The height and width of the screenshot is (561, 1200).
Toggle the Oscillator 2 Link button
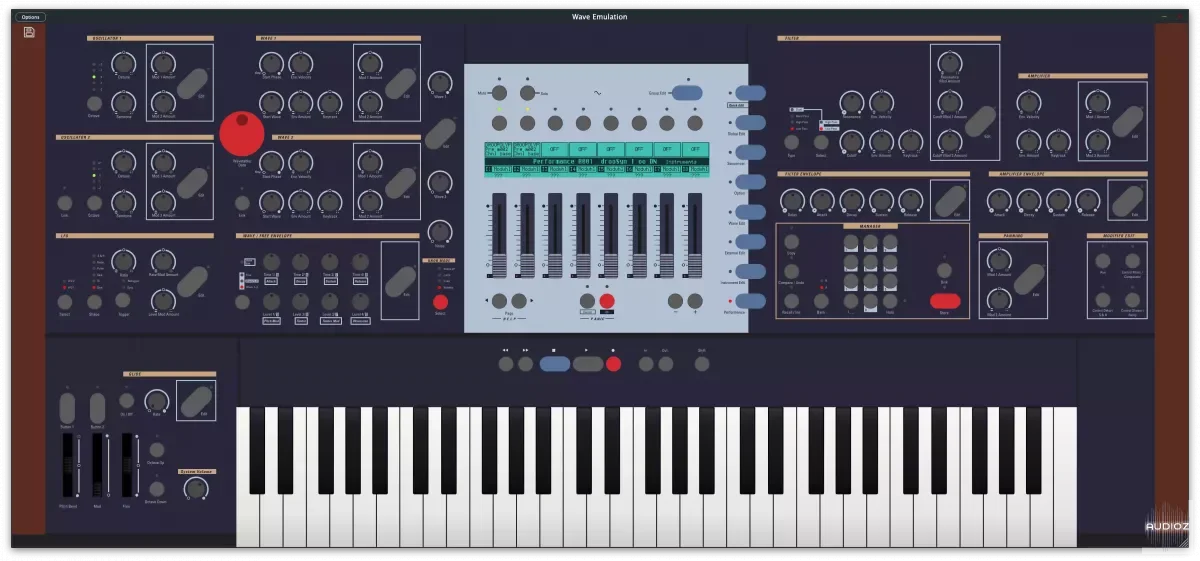tap(65, 201)
